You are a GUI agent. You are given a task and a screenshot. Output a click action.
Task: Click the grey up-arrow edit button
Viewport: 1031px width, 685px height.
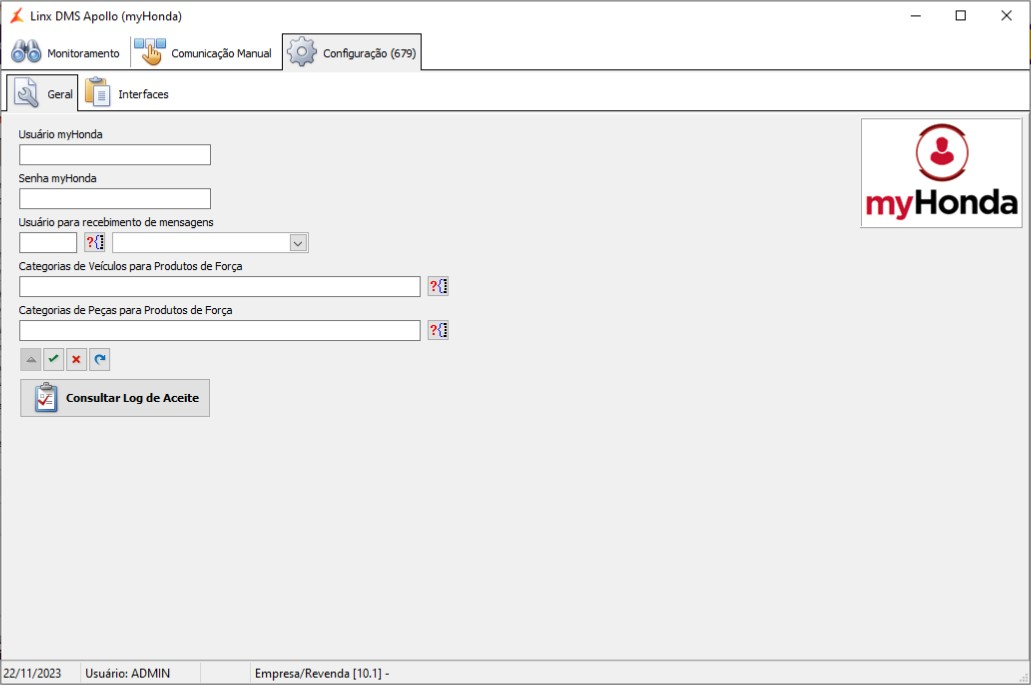tap(31, 360)
